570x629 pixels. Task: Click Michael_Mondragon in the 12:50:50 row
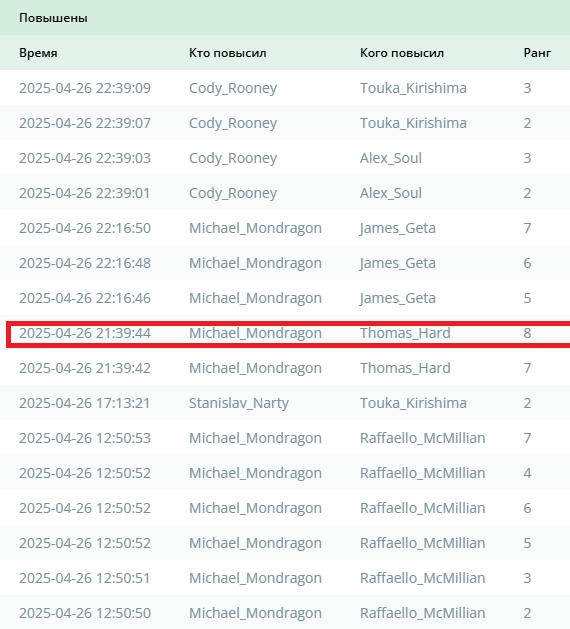coord(255,613)
